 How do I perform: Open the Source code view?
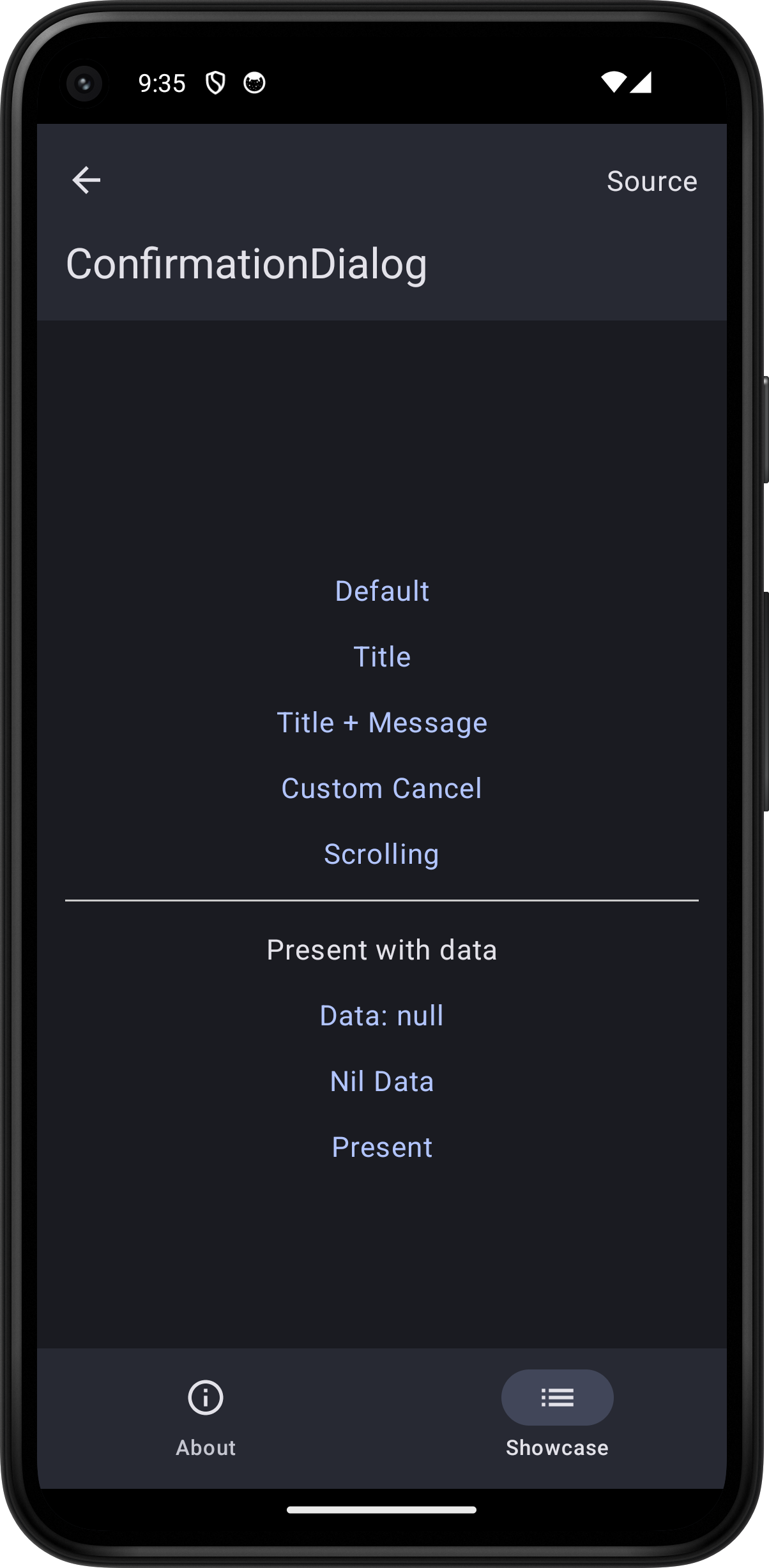[652, 181]
